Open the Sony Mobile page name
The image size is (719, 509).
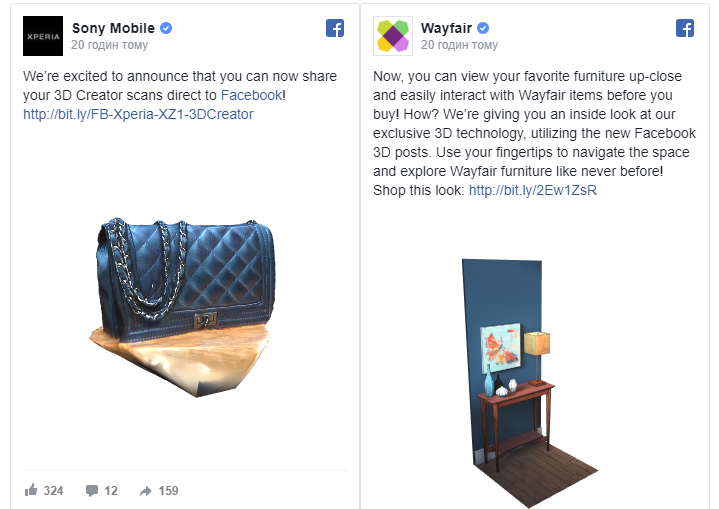click(113, 28)
